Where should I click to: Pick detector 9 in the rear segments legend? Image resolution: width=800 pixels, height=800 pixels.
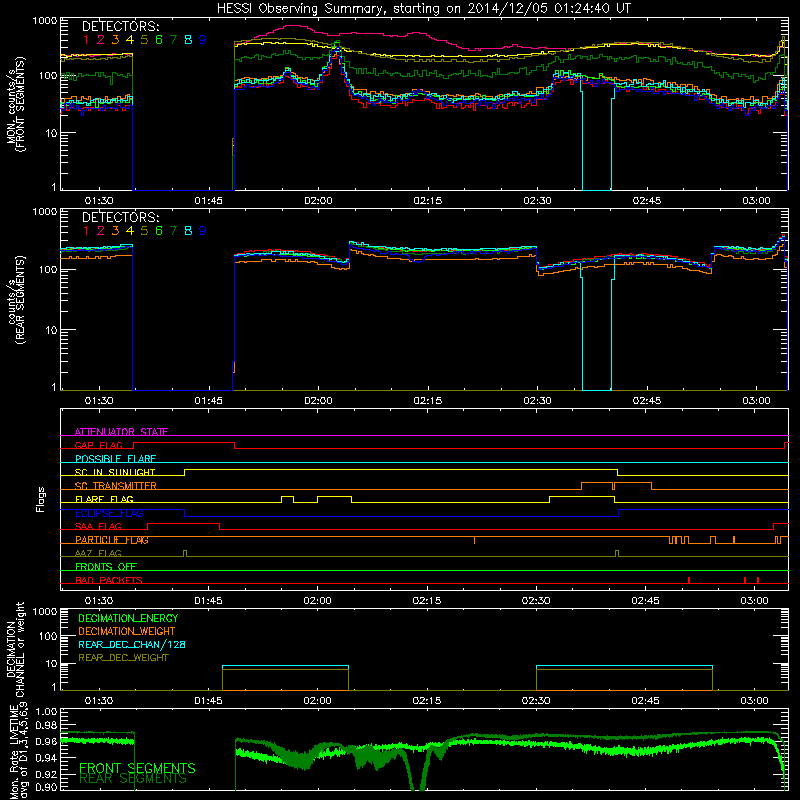tap(203, 231)
